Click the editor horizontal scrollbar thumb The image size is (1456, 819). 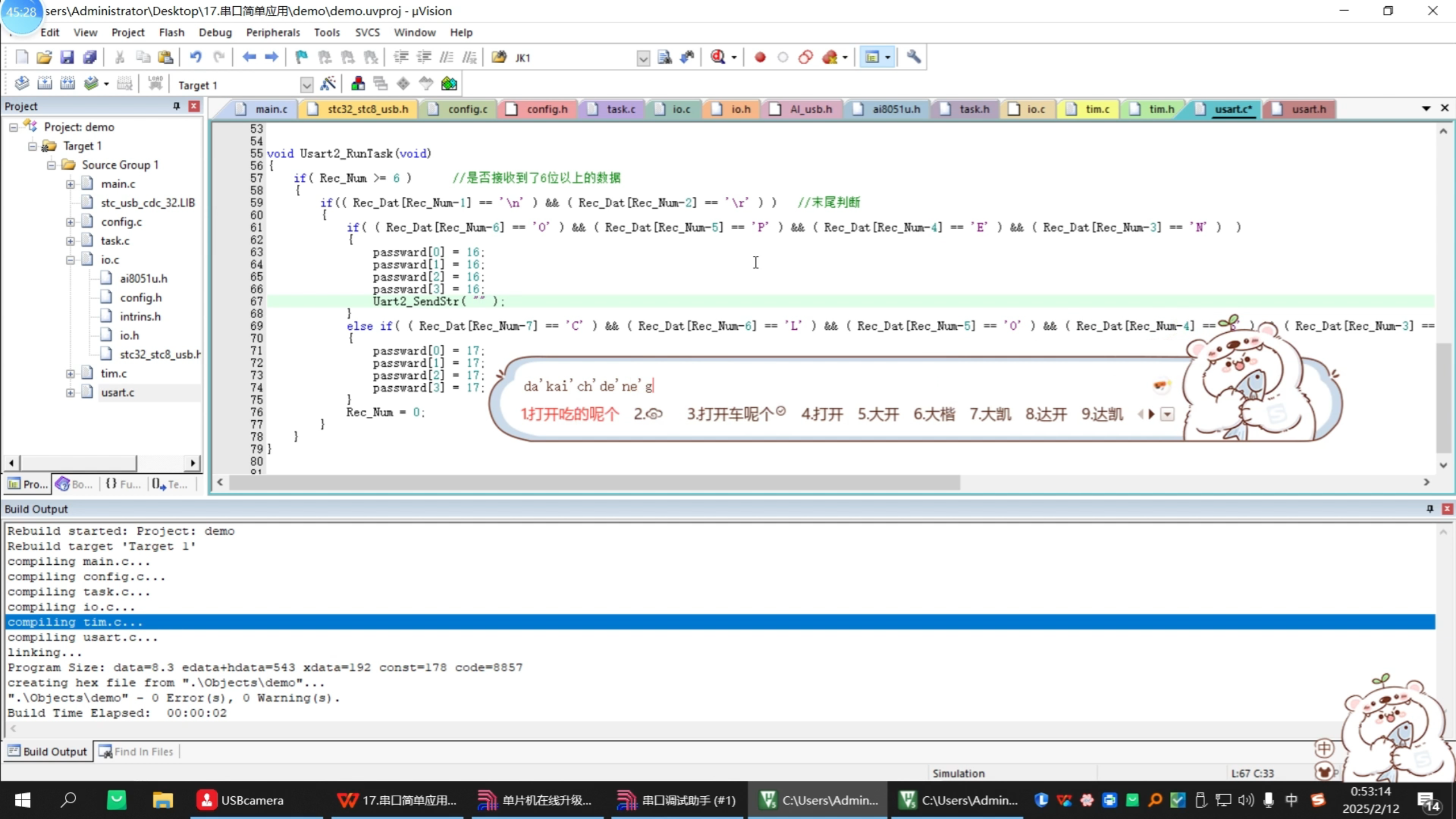(594, 482)
